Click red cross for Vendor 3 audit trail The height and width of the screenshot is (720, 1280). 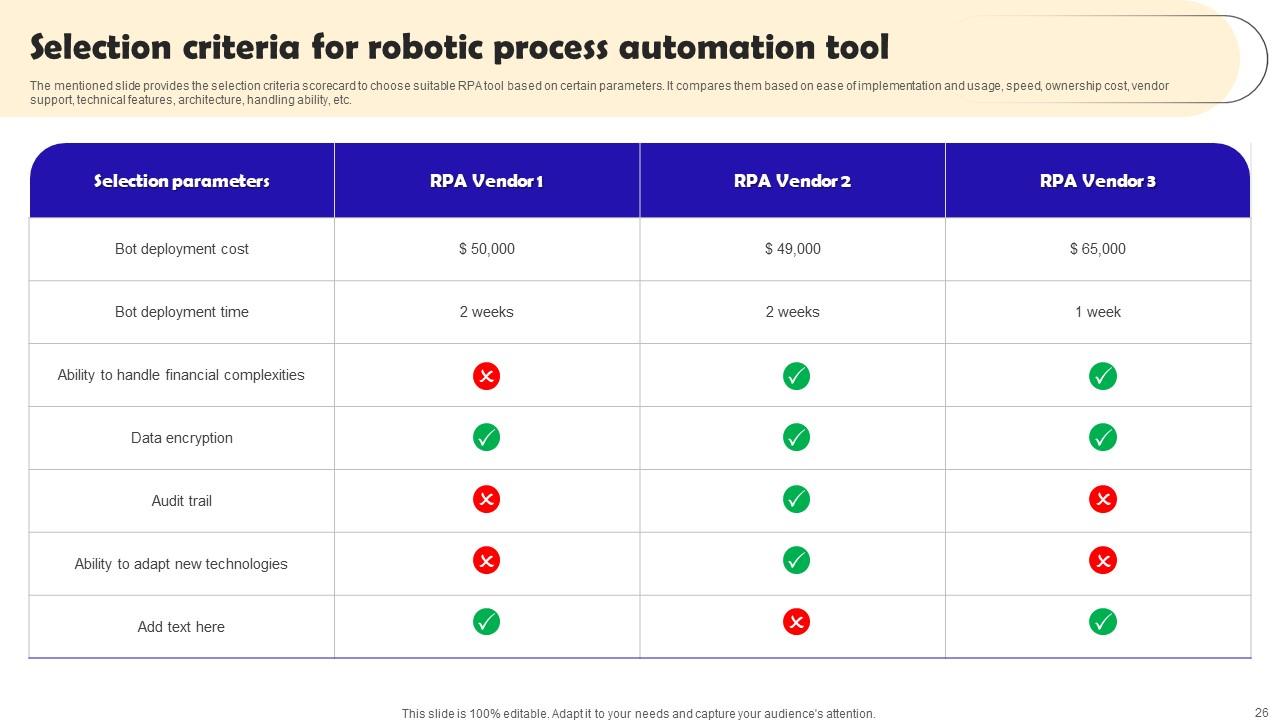pyautogui.click(x=1102, y=499)
